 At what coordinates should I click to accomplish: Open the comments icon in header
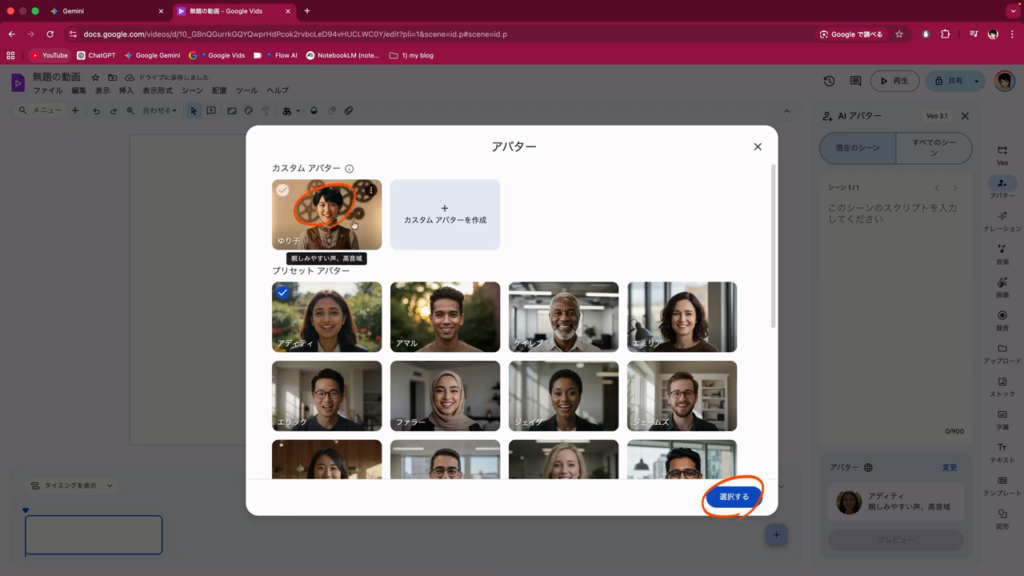pyautogui.click(x=855, y=81)
